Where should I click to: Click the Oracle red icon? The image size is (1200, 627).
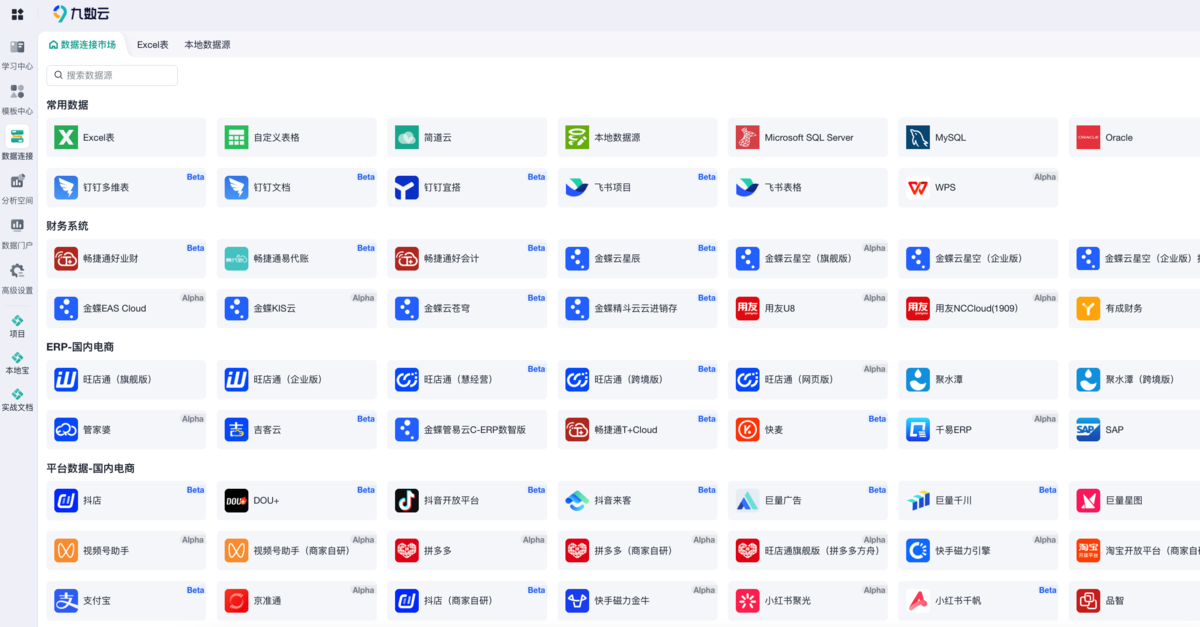click(x=1088, y=138)
